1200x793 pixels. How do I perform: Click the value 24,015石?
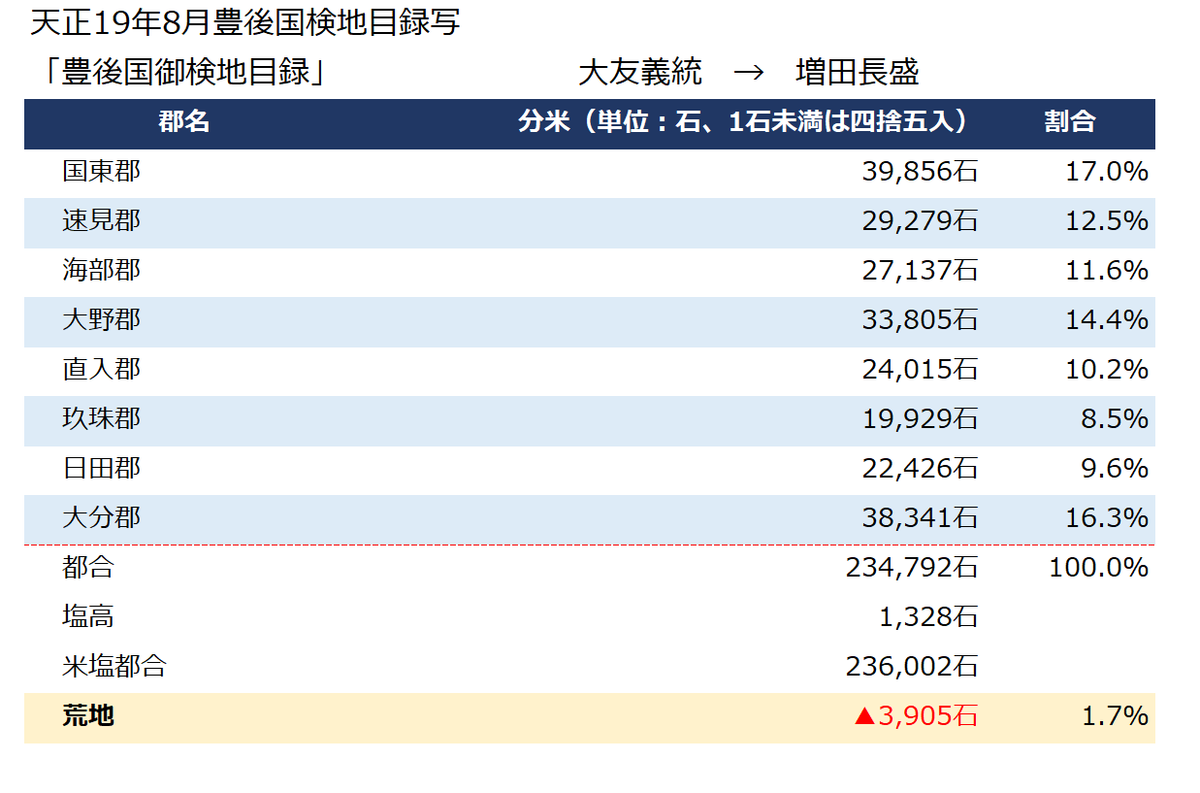pyautogui.click(x=920, y=370)
